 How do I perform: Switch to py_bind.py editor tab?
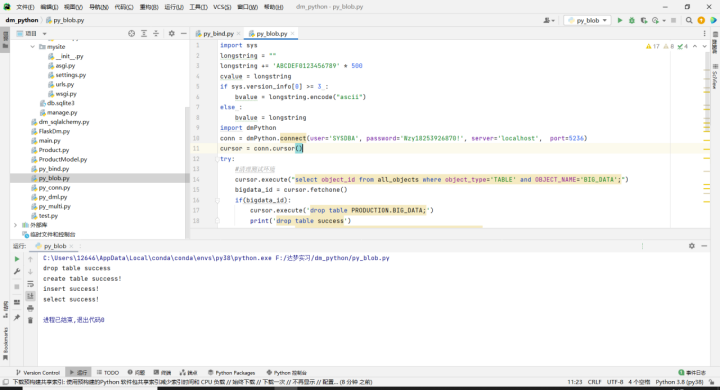pos(218,34)
